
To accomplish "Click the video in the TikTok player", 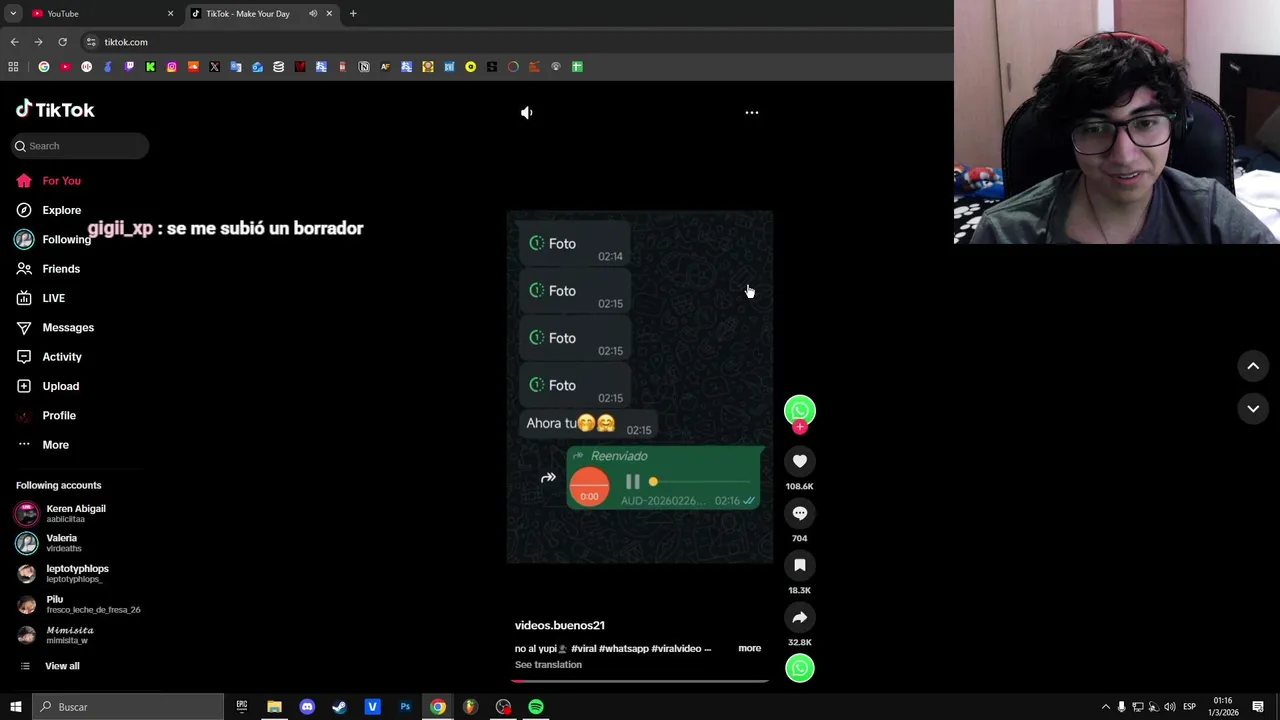I will pyautogui.click(x=640, y=386).
